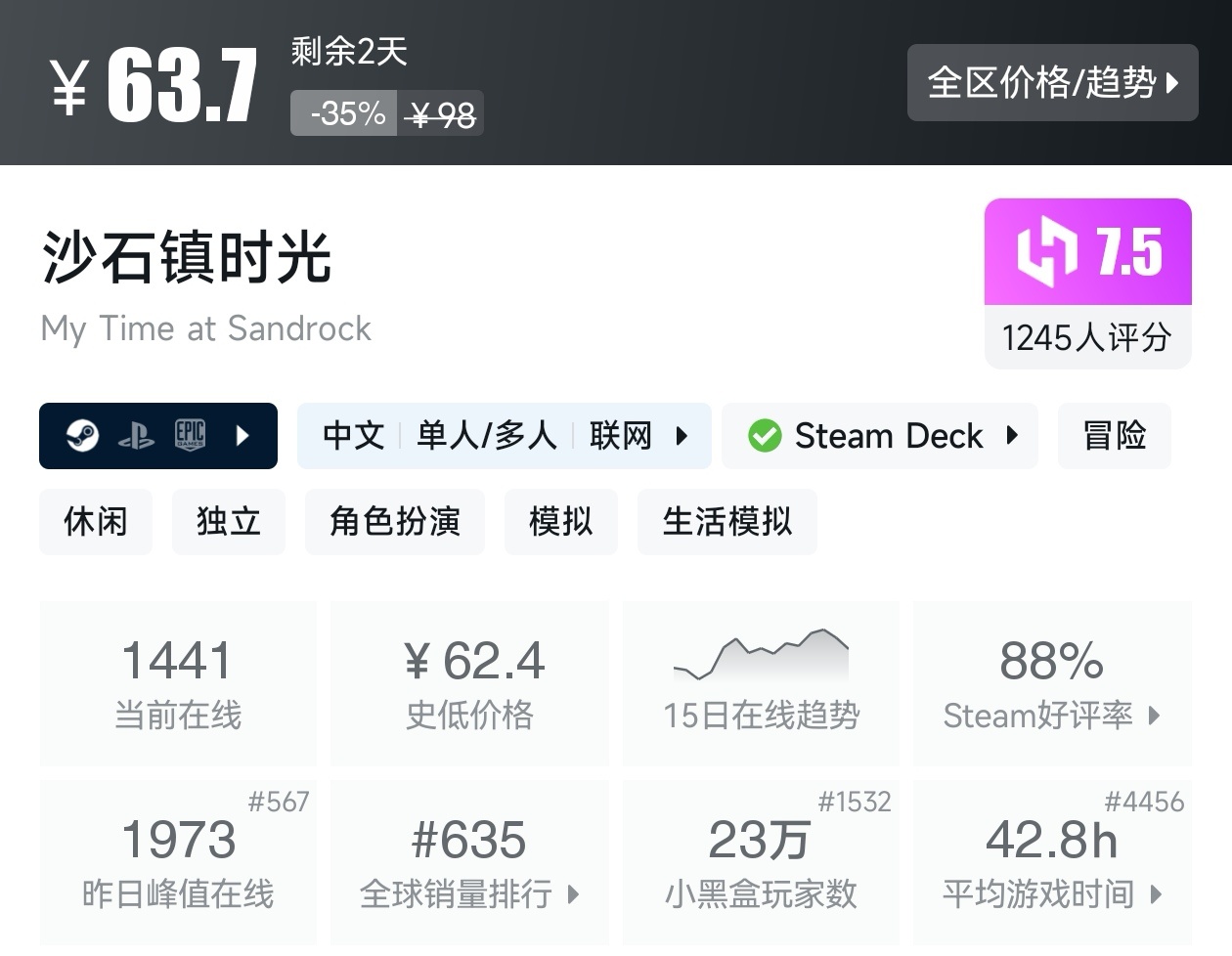Open the 平均游戏时间 details arrow
This screenshot has height=956, width=1232.
pyautogui.click(x=1156, y=894)
